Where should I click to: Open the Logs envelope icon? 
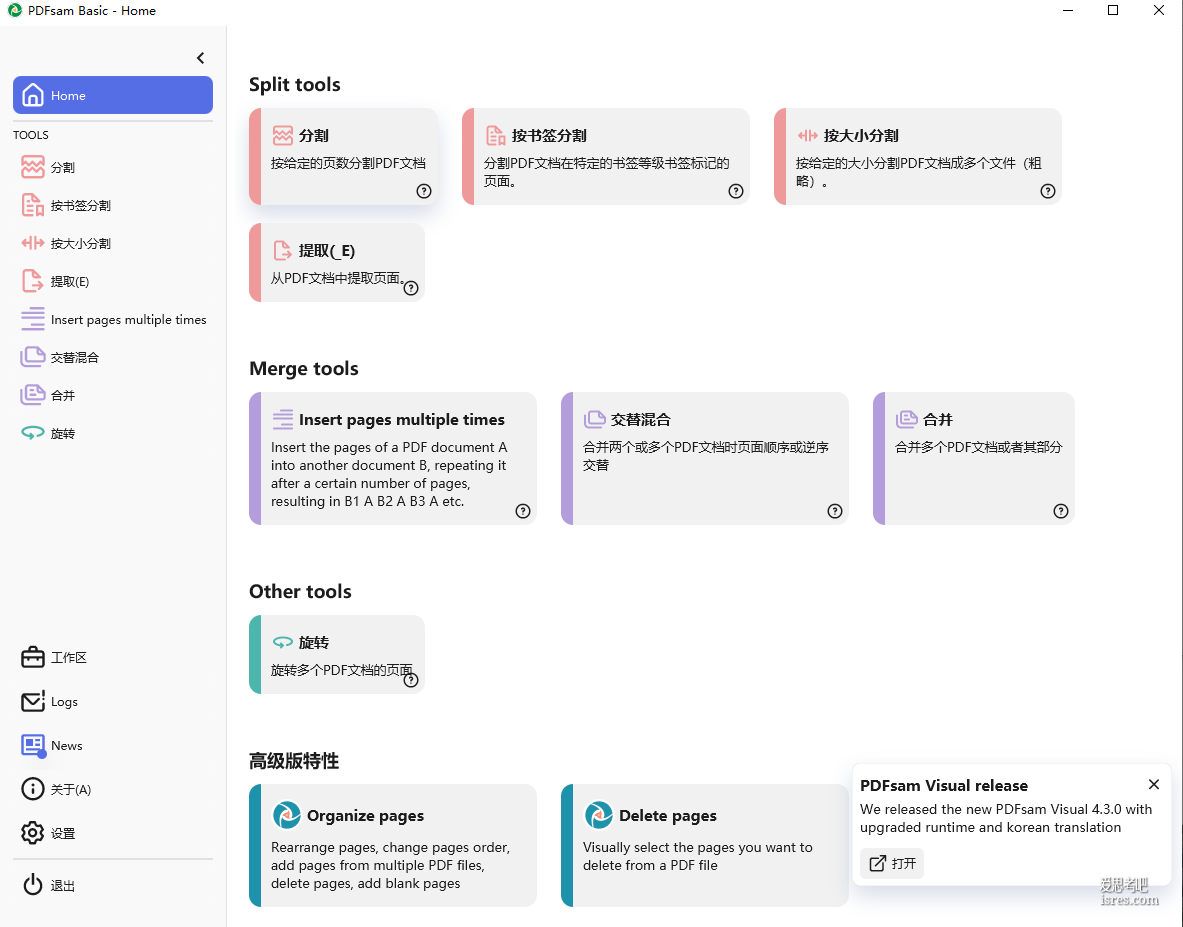32,701
